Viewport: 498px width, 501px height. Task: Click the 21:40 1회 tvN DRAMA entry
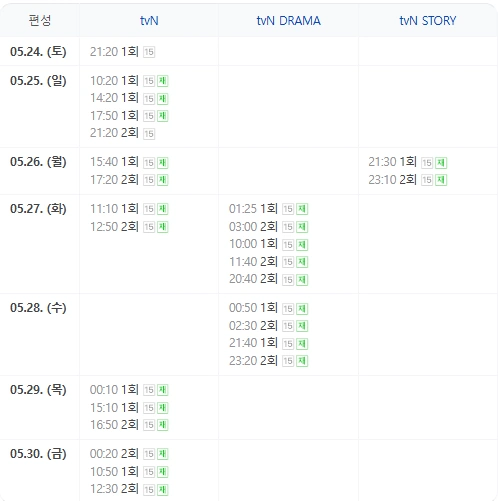(253, 343)
